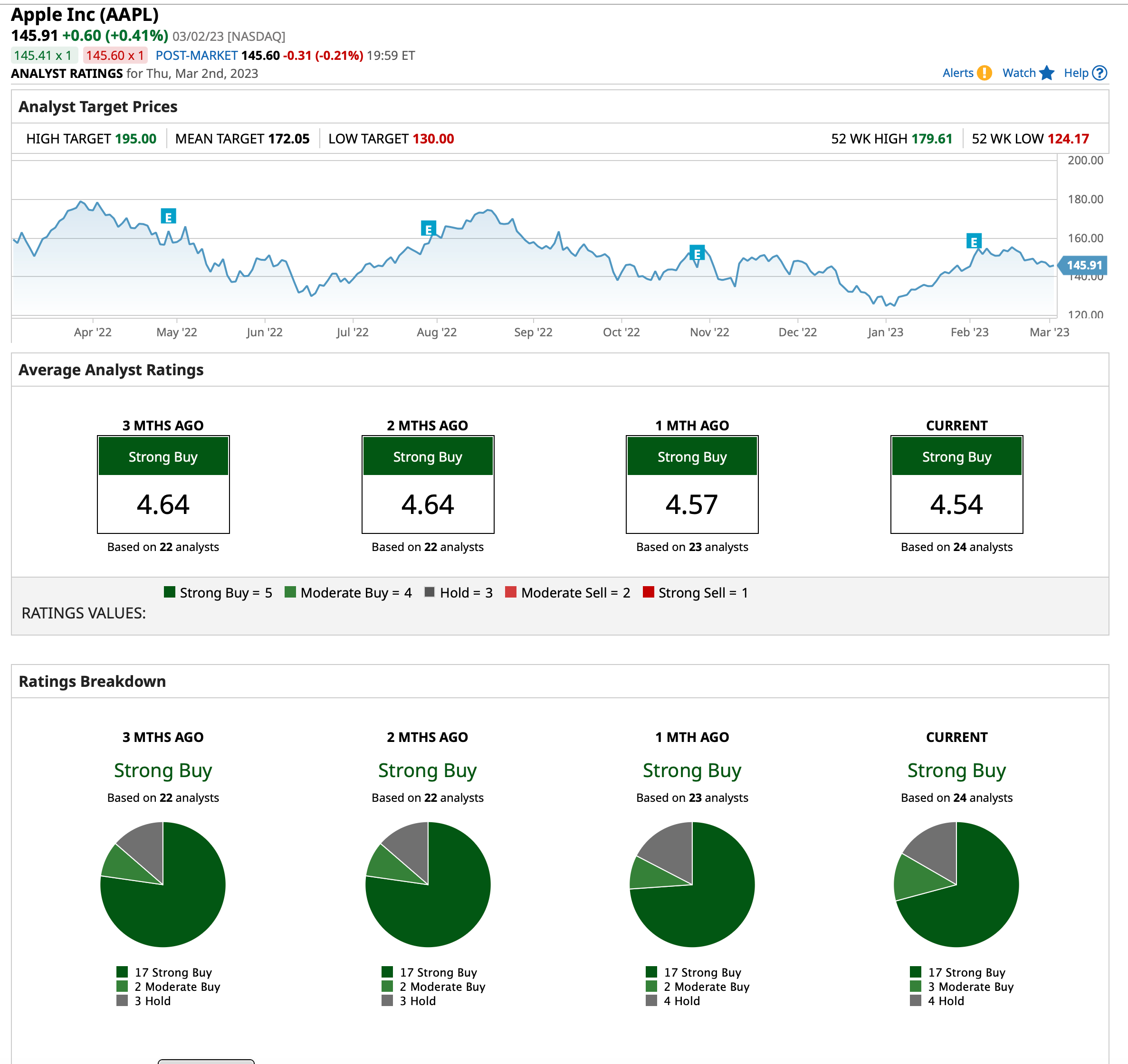
Task: Click the 145.91 current price chart label
Action: pos(1082,265)
